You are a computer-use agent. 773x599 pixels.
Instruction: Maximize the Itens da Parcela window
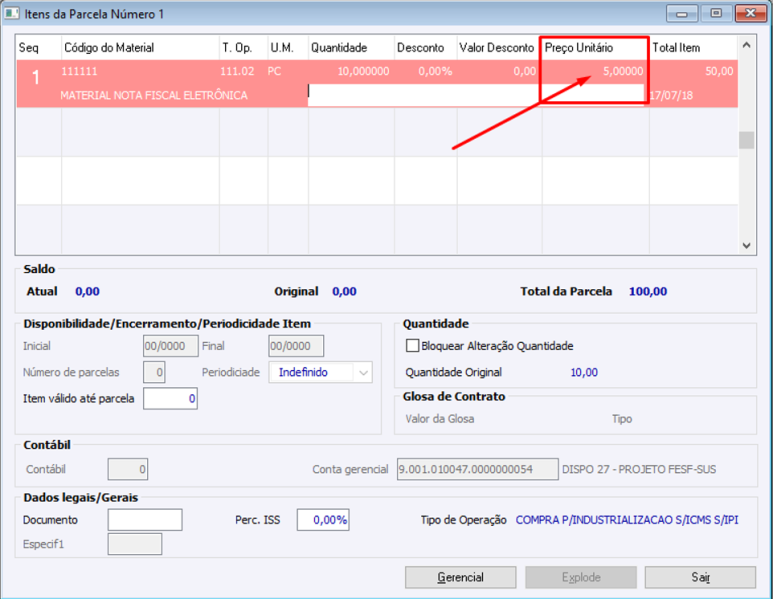(x=716, y=13)
